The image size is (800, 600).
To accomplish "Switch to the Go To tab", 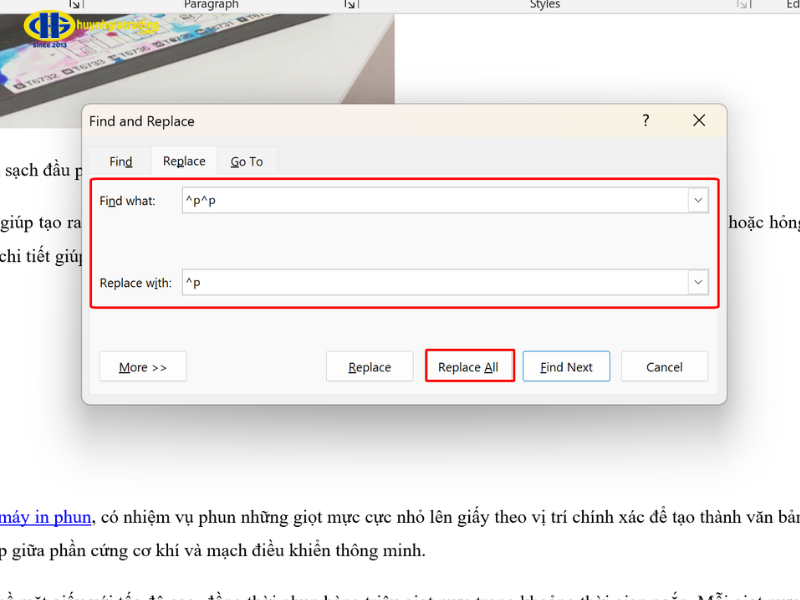I will click(246, 161).
